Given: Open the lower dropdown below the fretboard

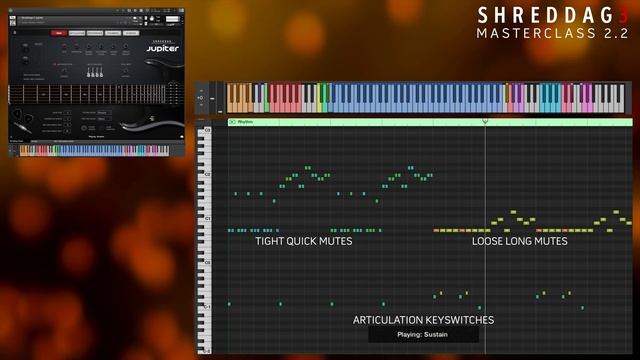Looking at the screenshot, I should click(104, 119).
